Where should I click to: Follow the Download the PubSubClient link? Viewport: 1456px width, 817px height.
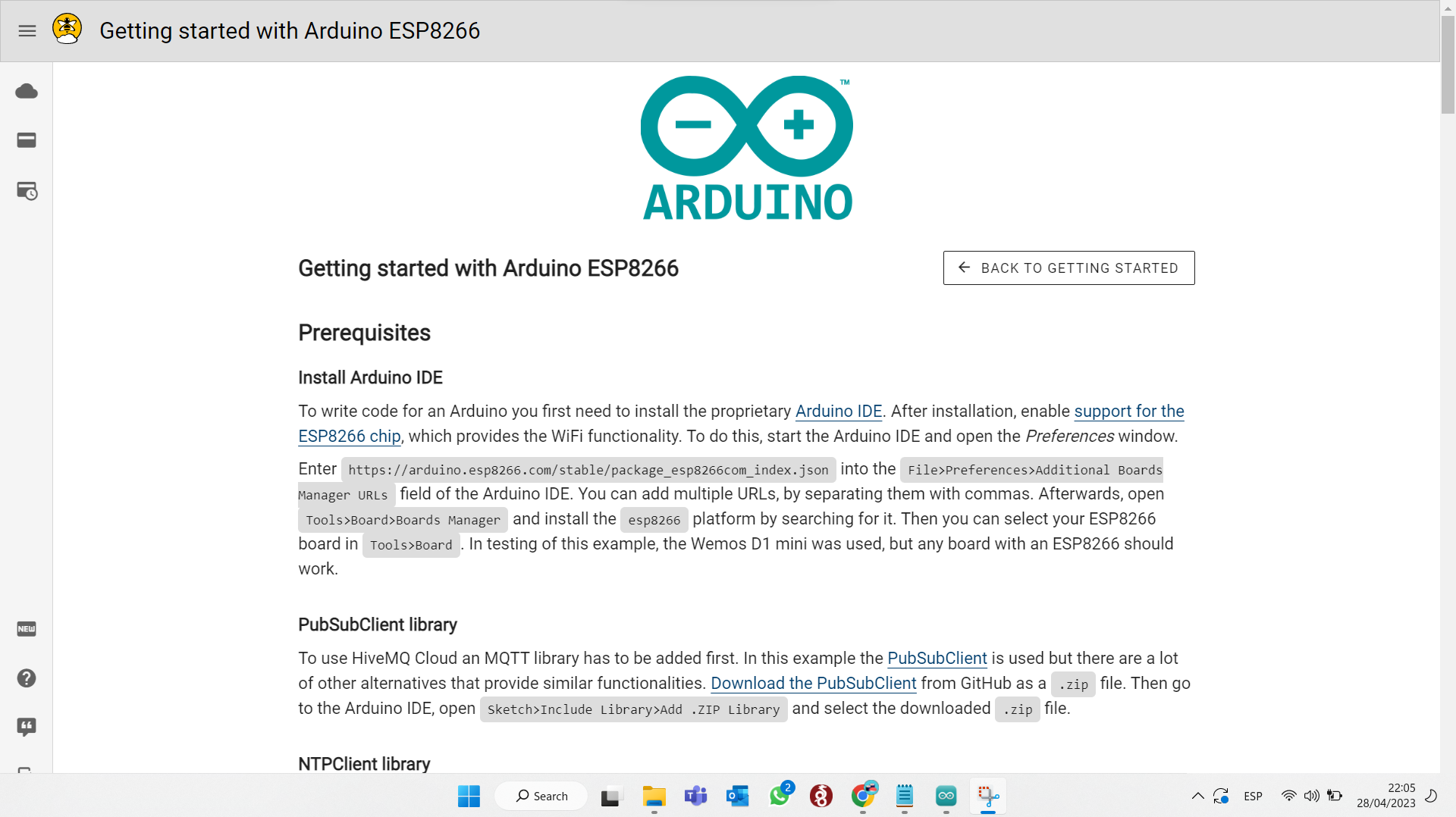point(814,683)
